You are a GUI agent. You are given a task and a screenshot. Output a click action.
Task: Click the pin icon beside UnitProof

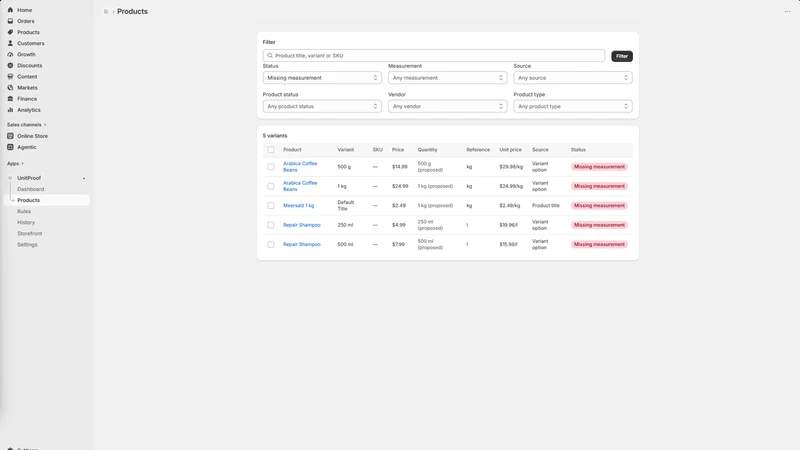click(84, 178)
